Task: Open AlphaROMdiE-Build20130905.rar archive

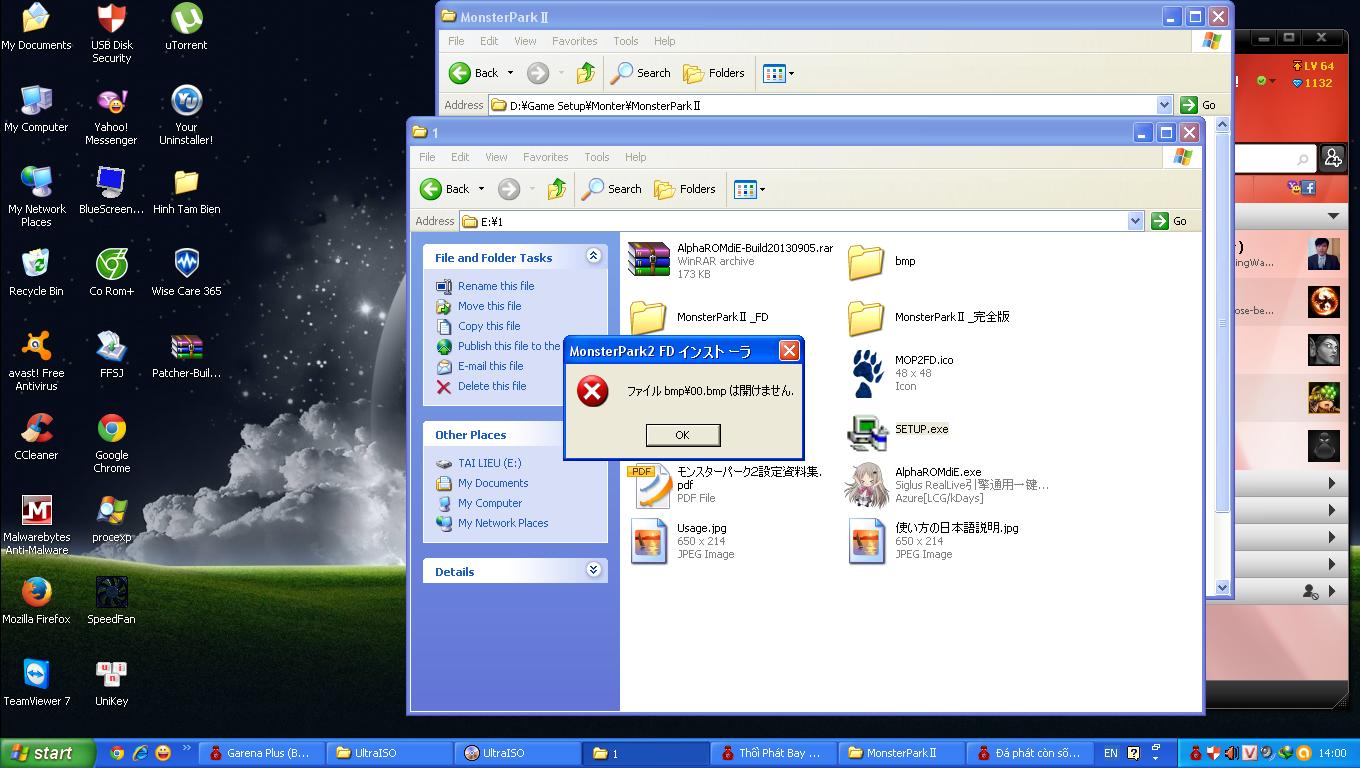Action: tap(648, 260)
